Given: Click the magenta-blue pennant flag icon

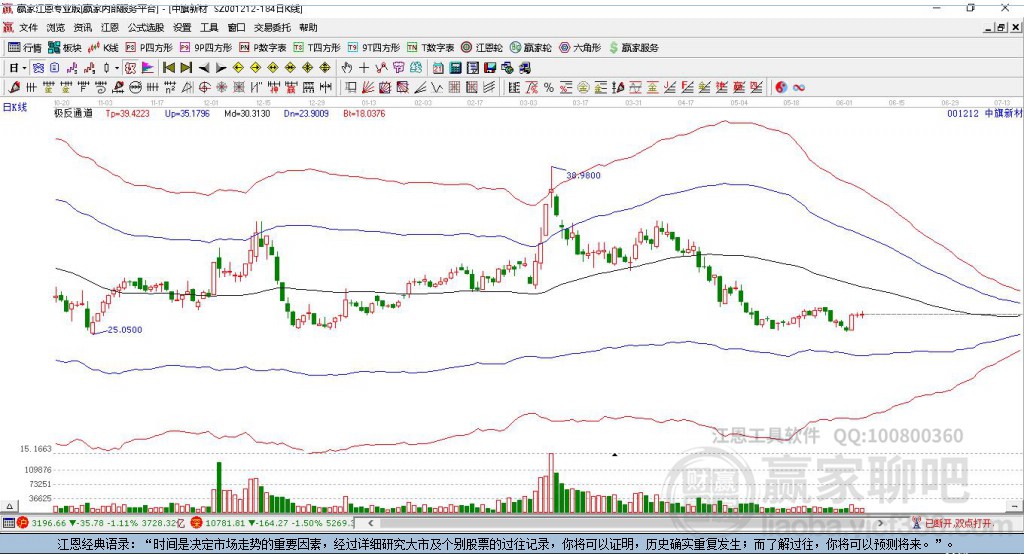Looking at the screenshot, I should 148,68.
